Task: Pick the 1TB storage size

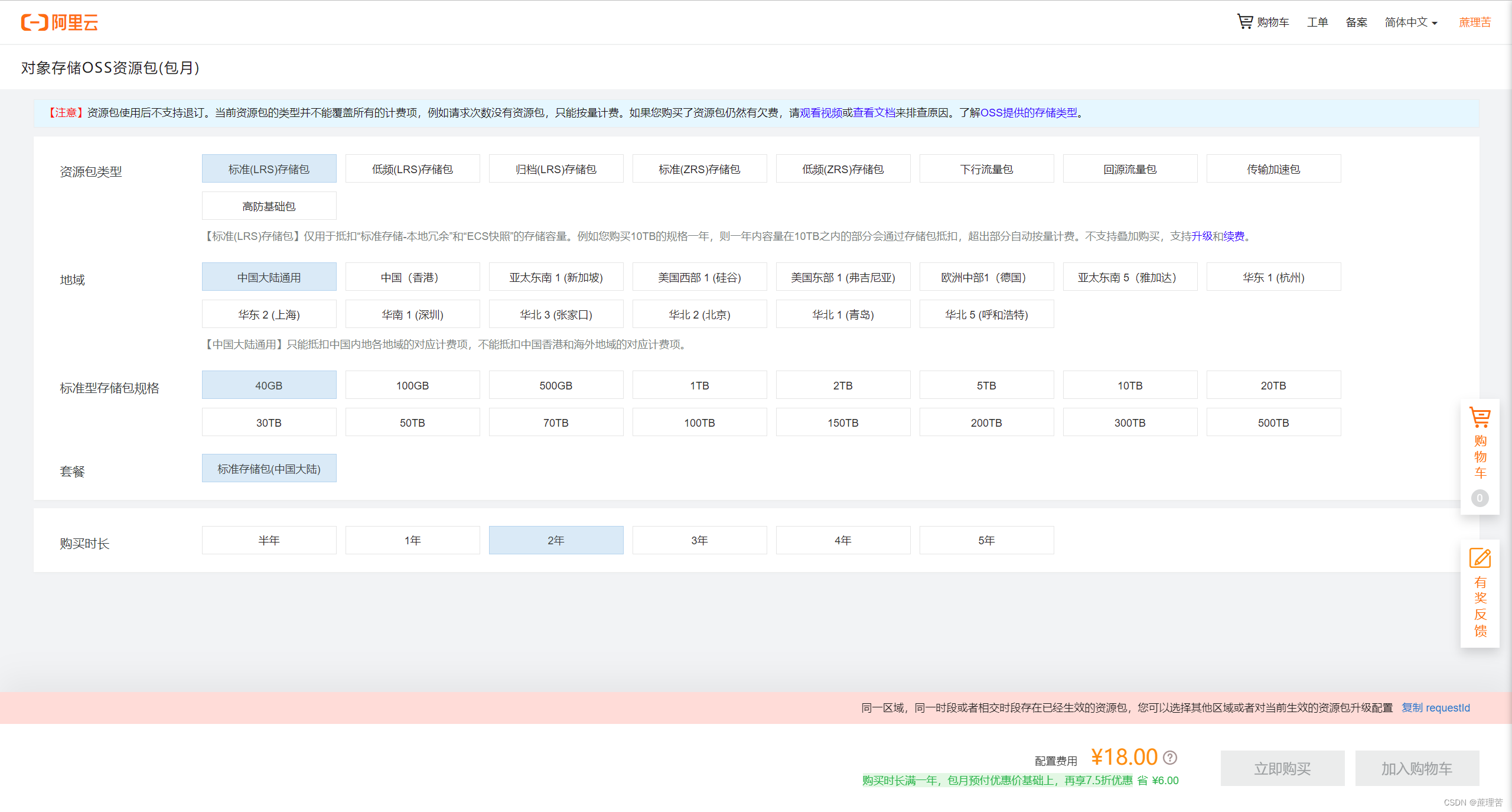Action: pos(700,385)
